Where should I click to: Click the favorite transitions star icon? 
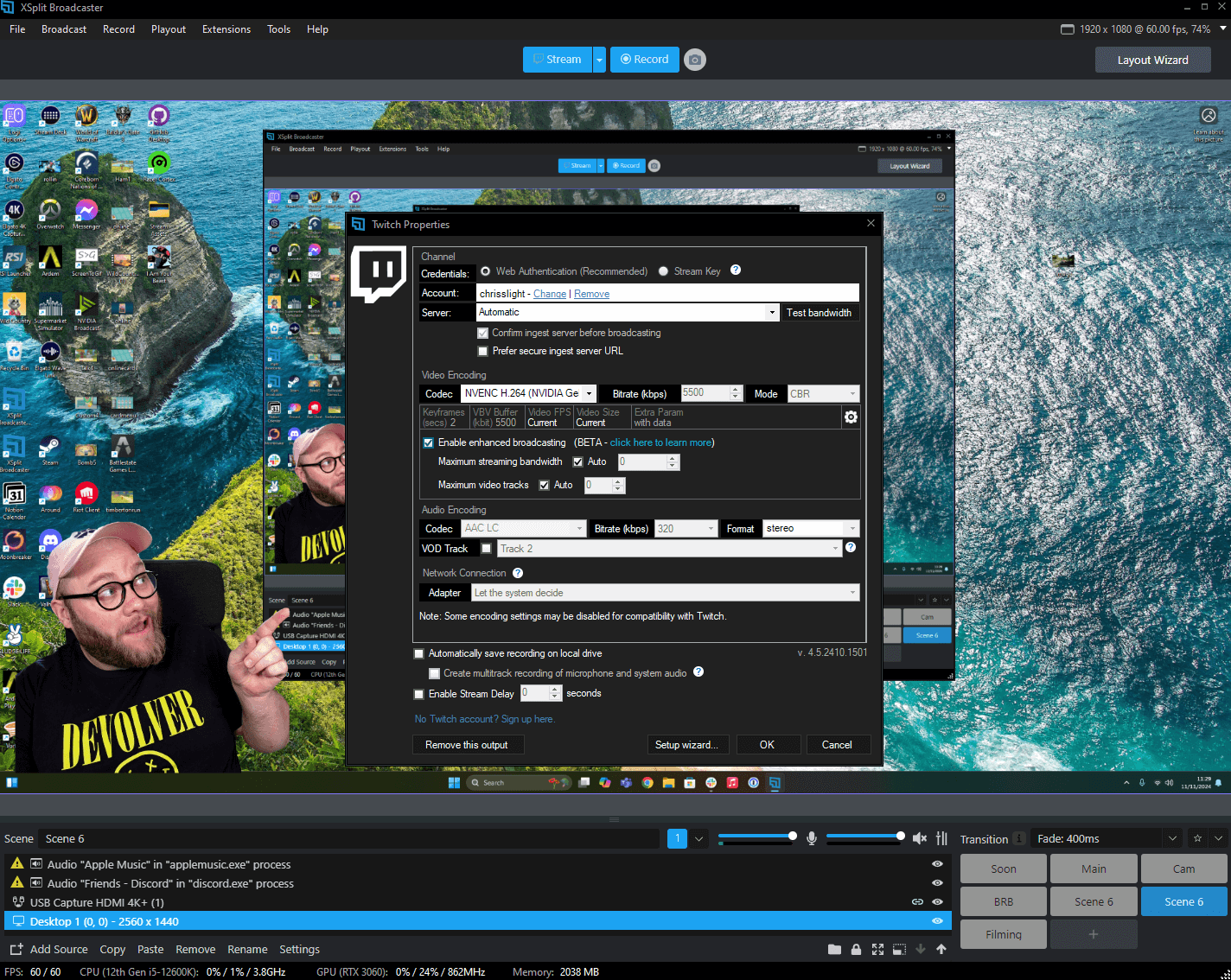[1197, 838]
